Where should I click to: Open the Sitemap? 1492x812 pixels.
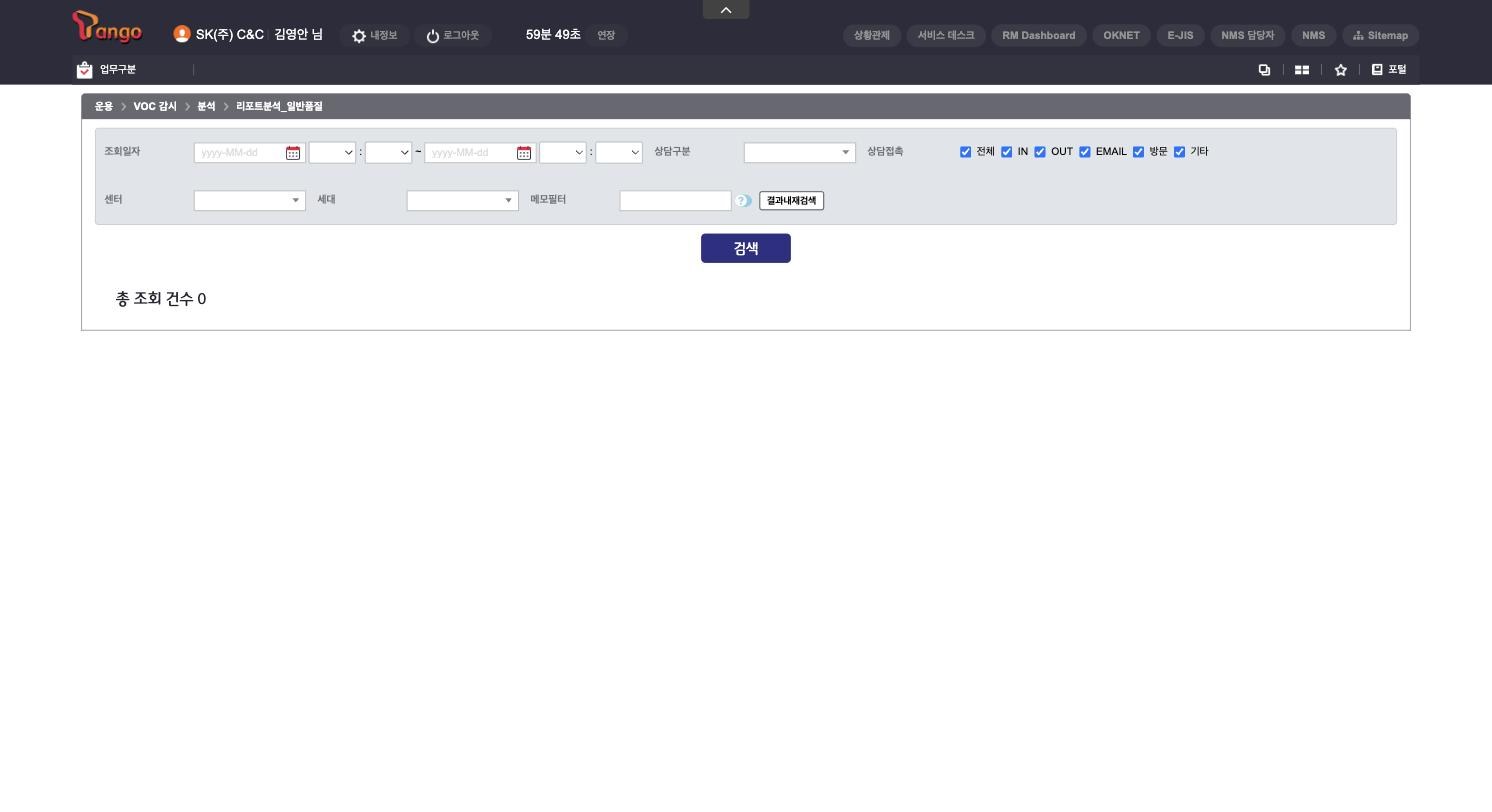click(x=1380, y=35)
